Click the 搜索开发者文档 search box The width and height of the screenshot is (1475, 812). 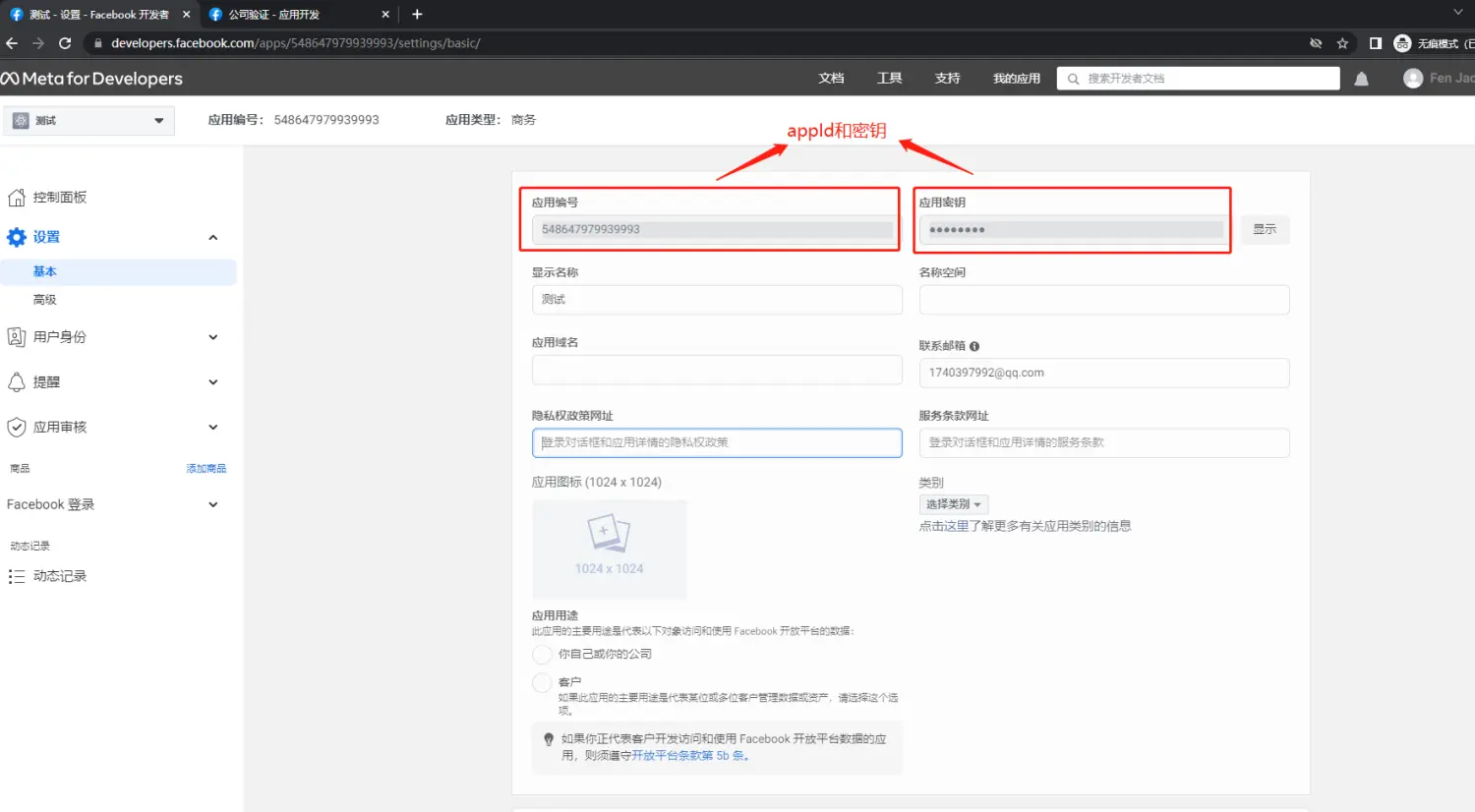click(1198, 79)
